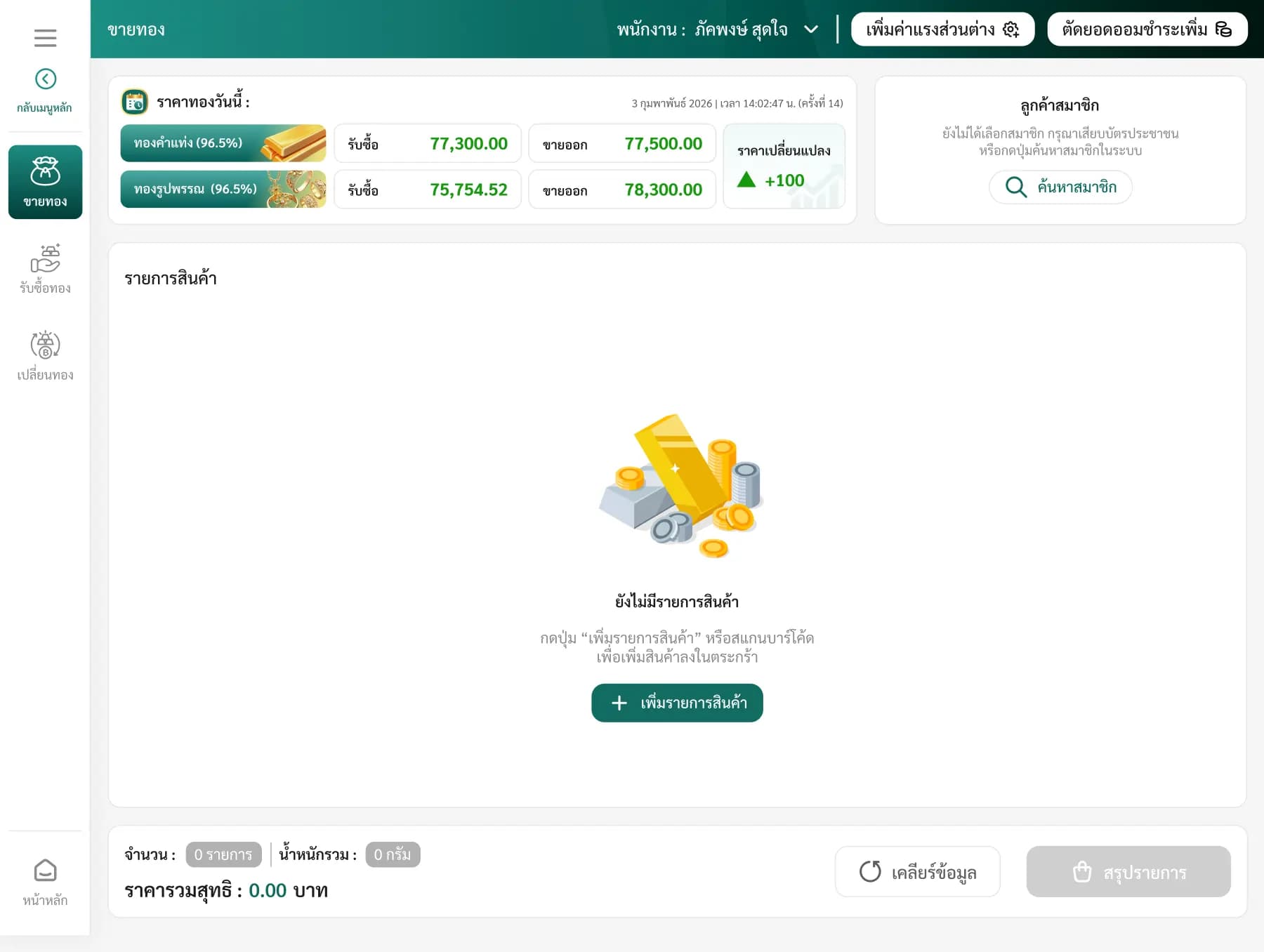Click the coins icon in ตัดยอดออมชำระเพิ่ม

click(x=1223, y=29)
